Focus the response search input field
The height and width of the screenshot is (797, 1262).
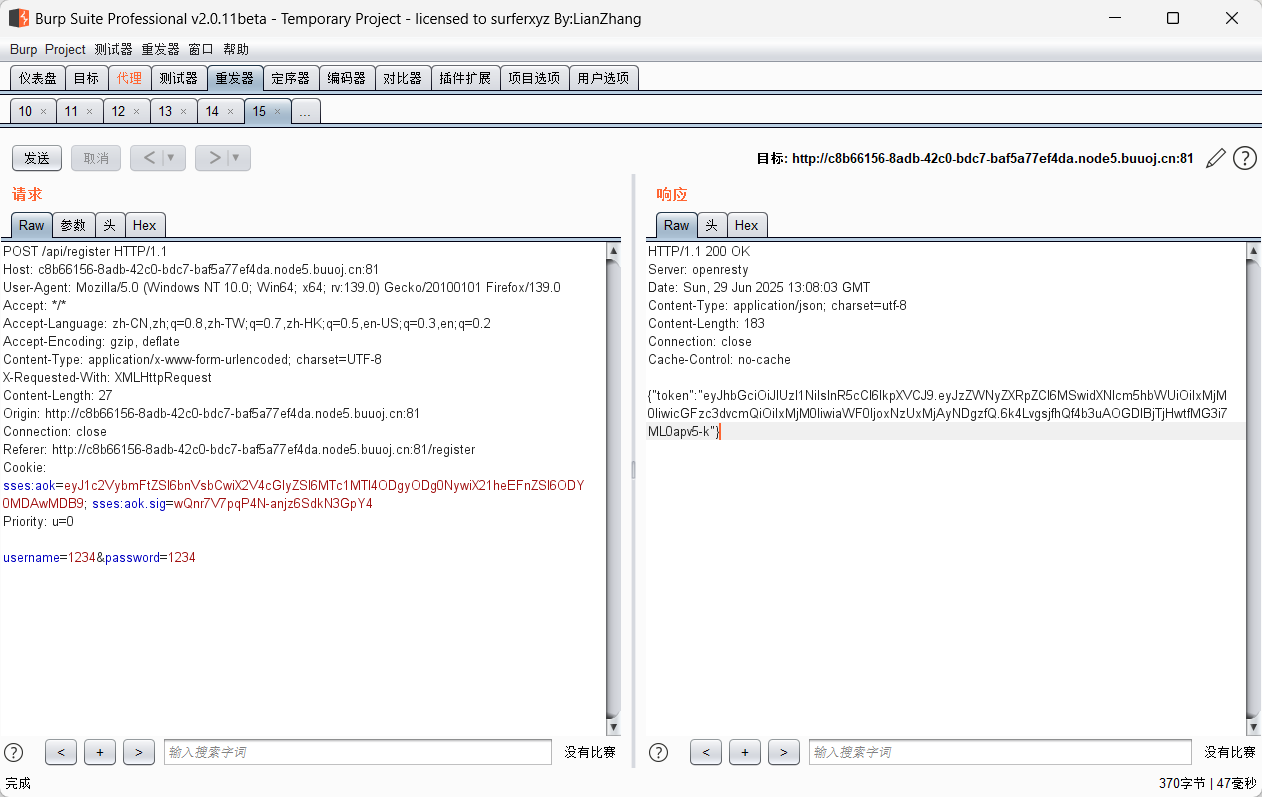point(1000,752)
